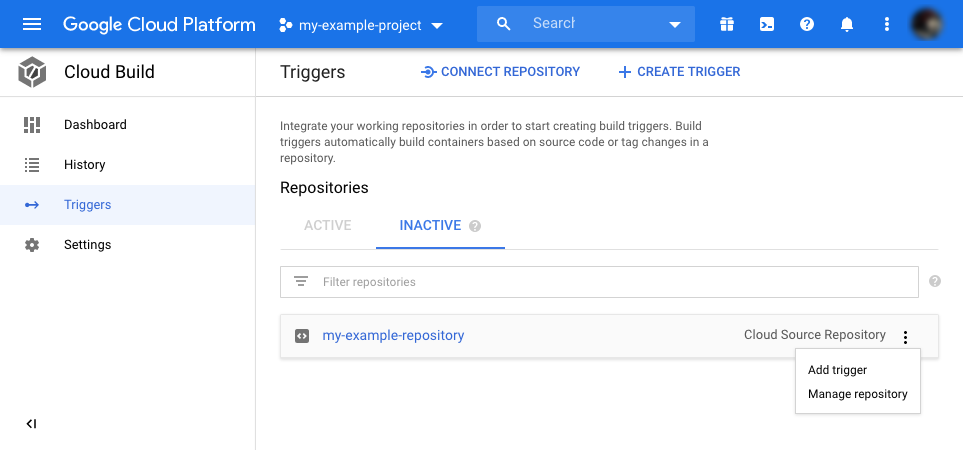963x450 pixels.
Task: Open the top bar vertical dots menu
Action: 886,25
